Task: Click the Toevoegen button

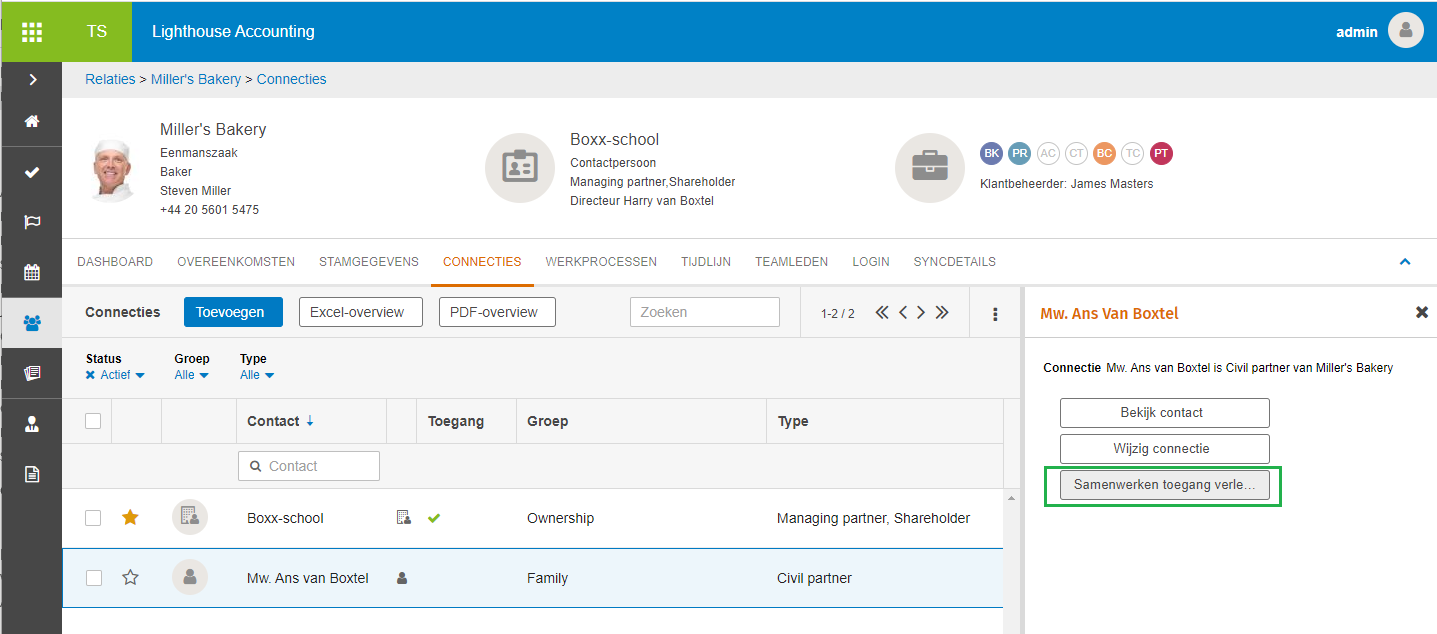Action: (x=233, y=312)
